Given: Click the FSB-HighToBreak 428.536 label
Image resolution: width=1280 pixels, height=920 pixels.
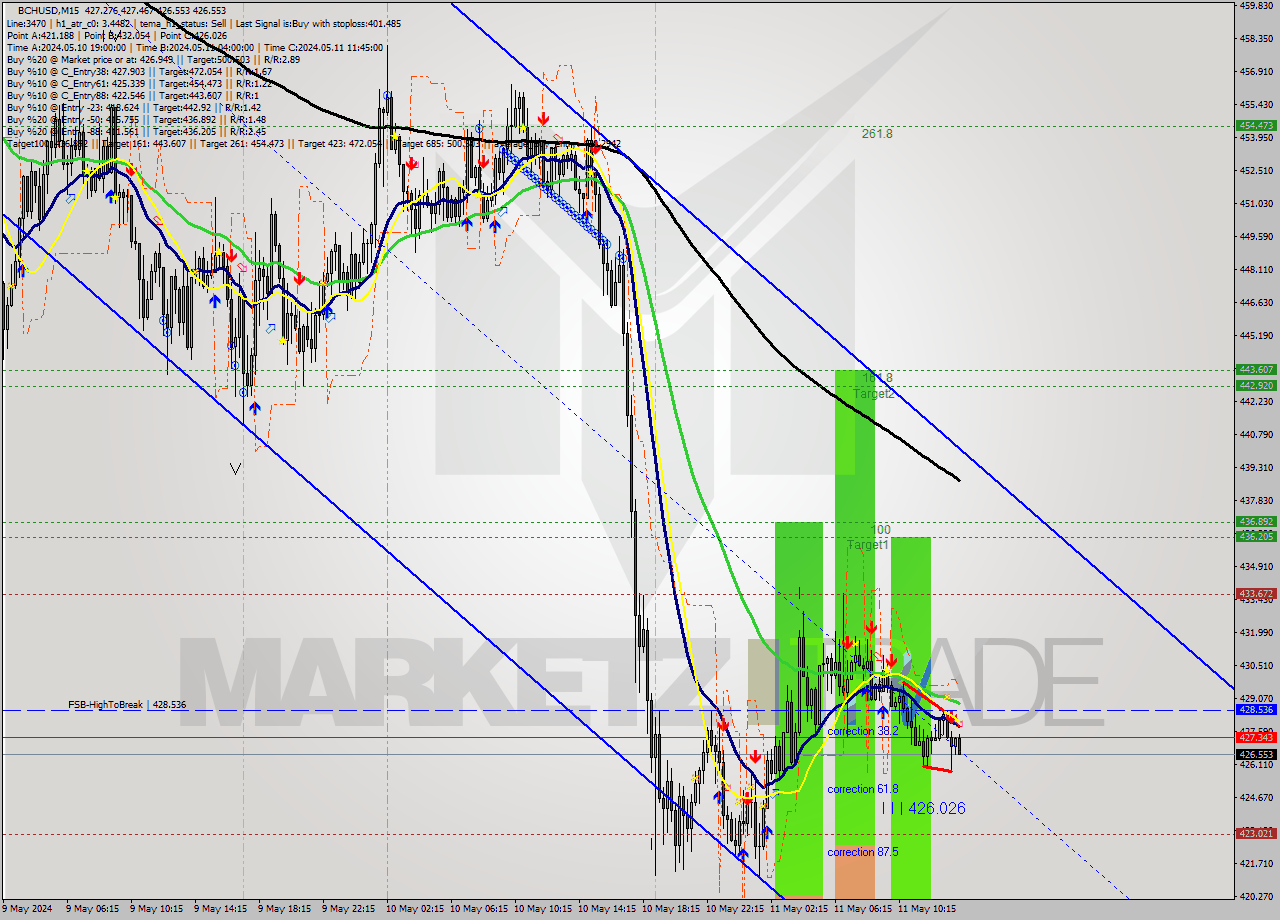Looking at the screenshot, I should click(127, 705).
